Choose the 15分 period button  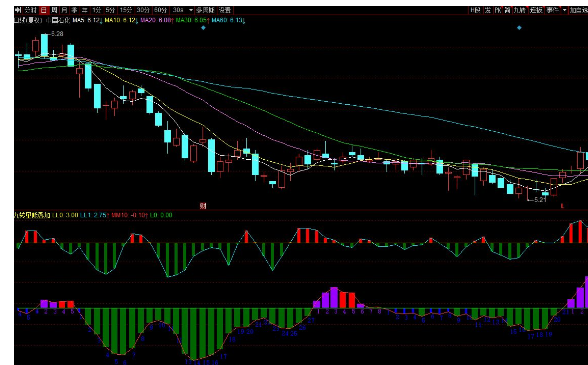(x=126, y=10)
